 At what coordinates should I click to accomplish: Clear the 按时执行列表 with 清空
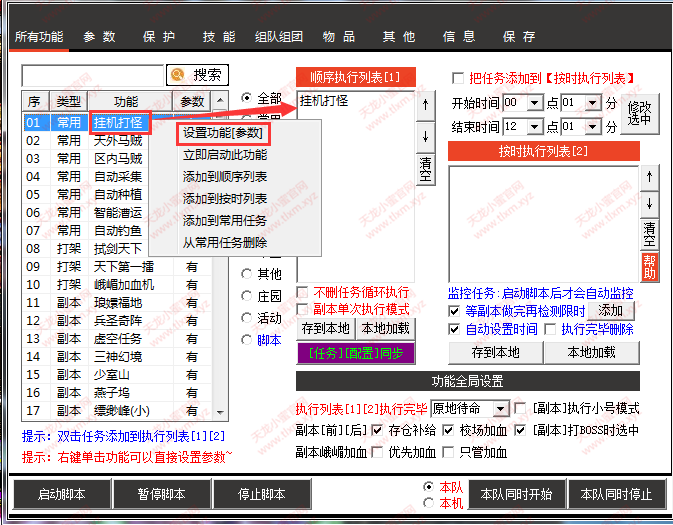(x=649, y=234)
